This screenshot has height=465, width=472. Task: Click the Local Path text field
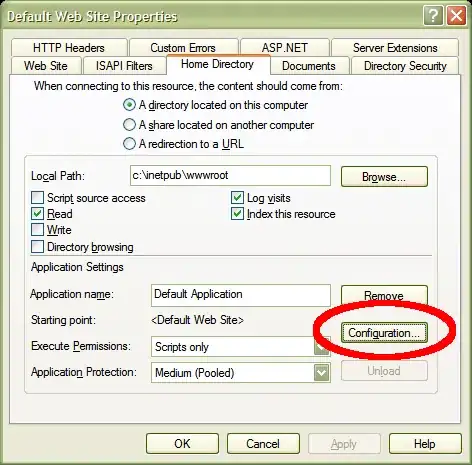[x=230, y=175]
